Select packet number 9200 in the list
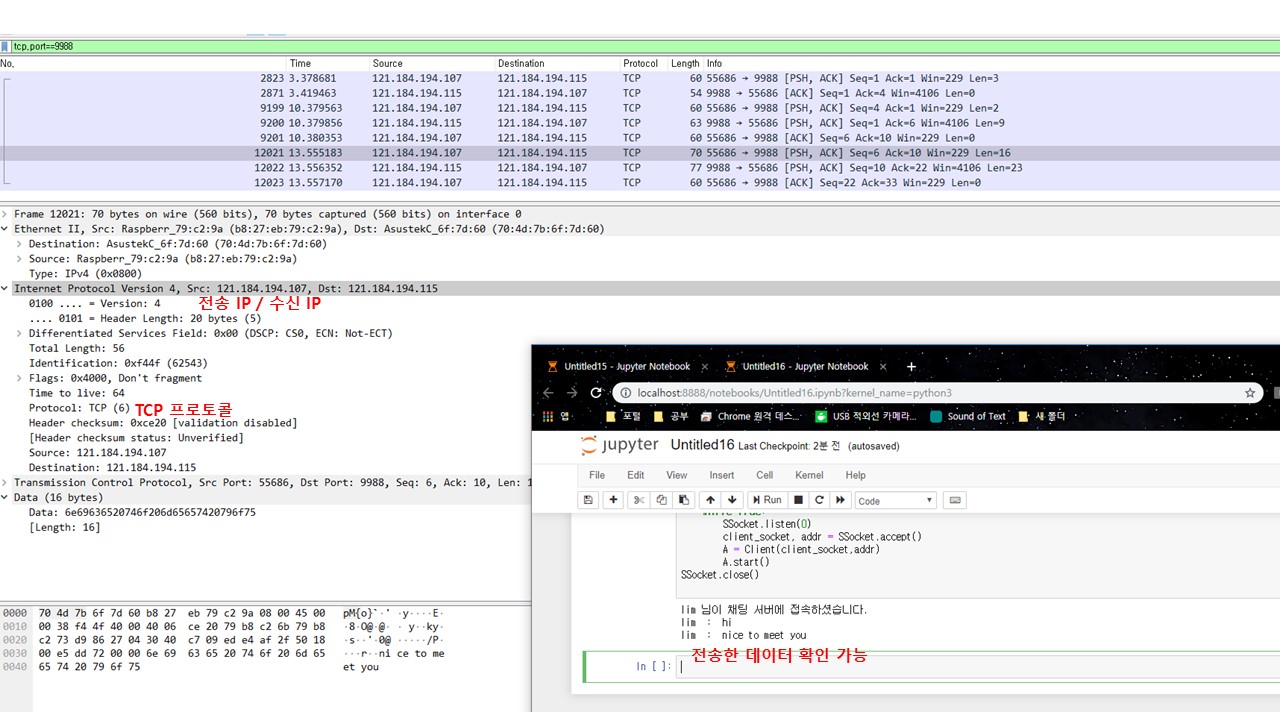Screen dimensions: 1280x720 pos(640,123)
